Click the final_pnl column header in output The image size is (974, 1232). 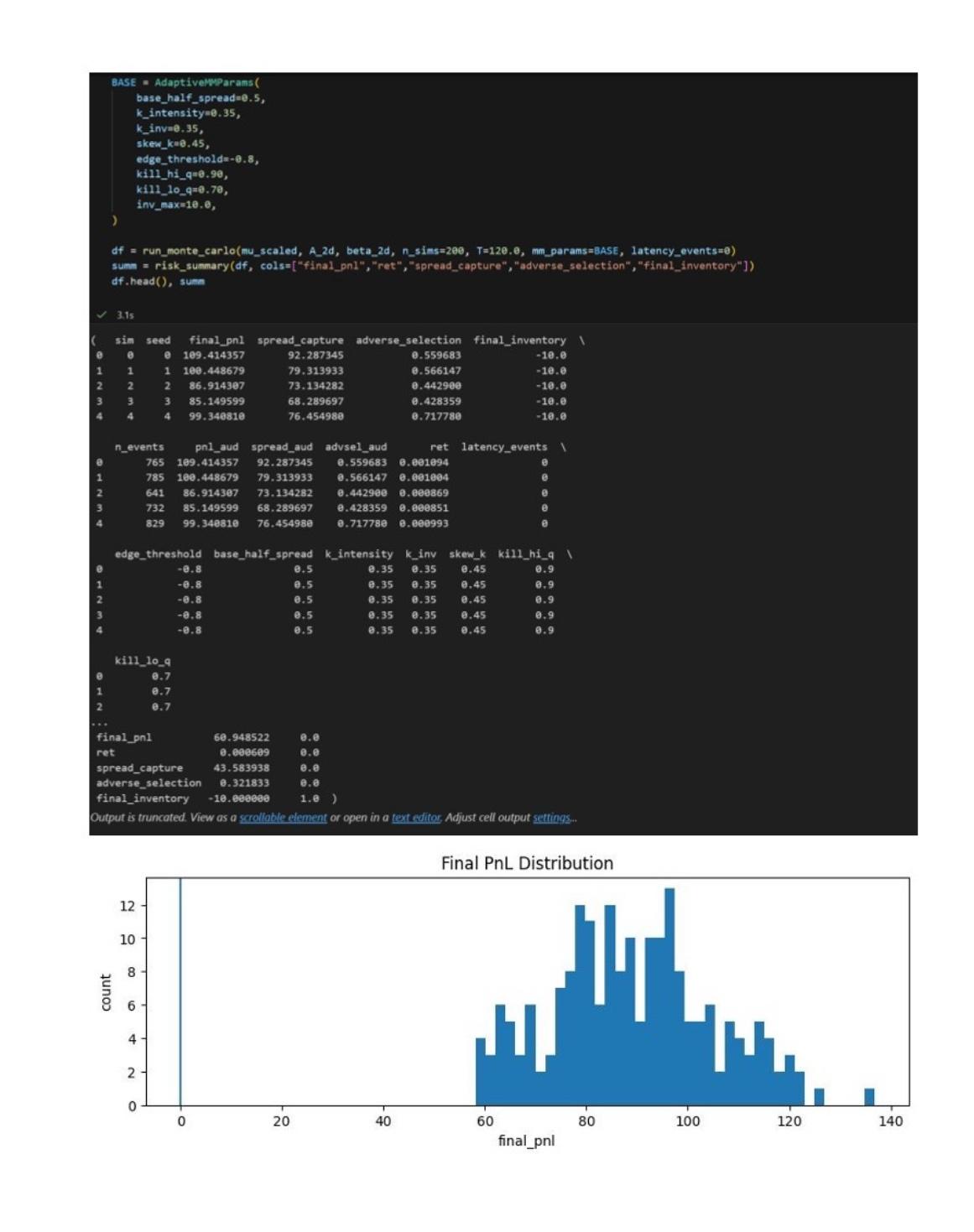[216, 340]
